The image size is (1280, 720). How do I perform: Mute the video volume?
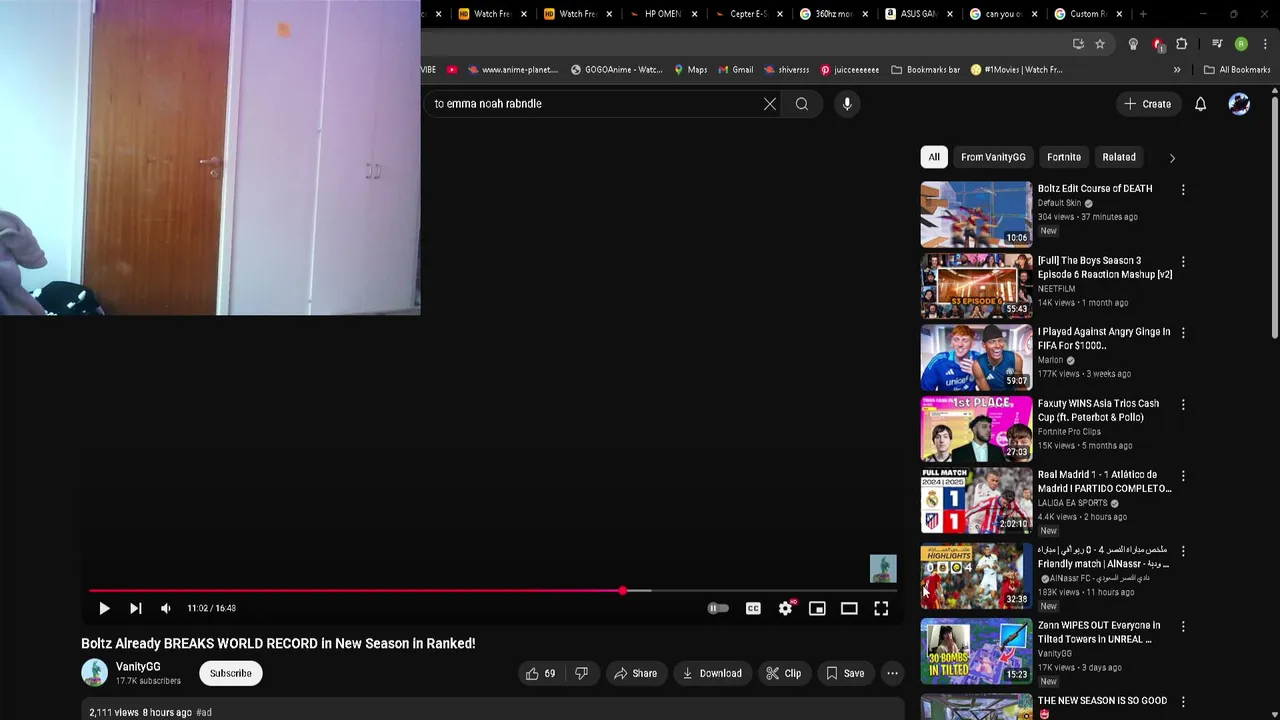[166, 608]
